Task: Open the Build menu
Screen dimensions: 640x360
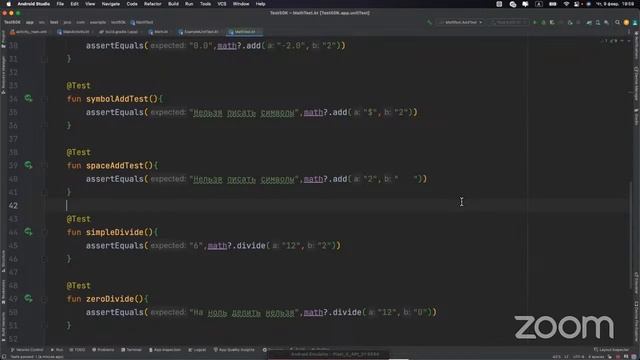Action: (173, 4)
